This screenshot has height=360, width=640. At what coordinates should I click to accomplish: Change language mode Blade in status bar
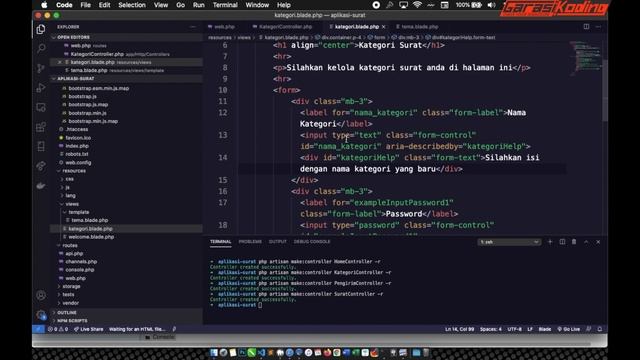click(544, 329)
